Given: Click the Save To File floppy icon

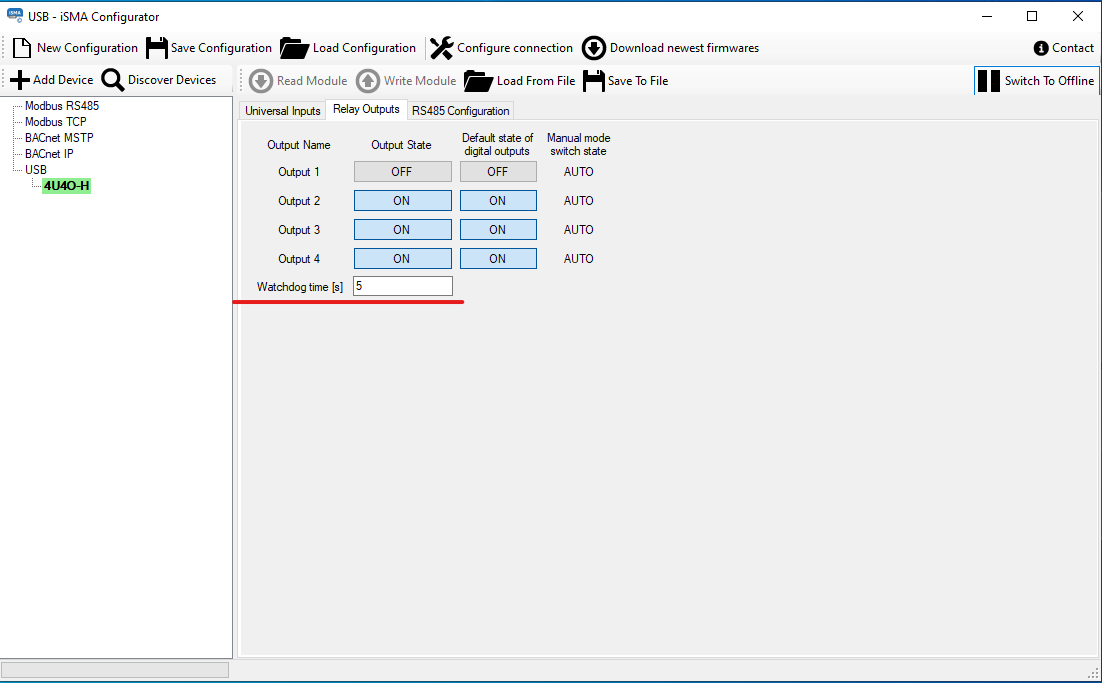Looking at the screenshot, I should (594, 81).
